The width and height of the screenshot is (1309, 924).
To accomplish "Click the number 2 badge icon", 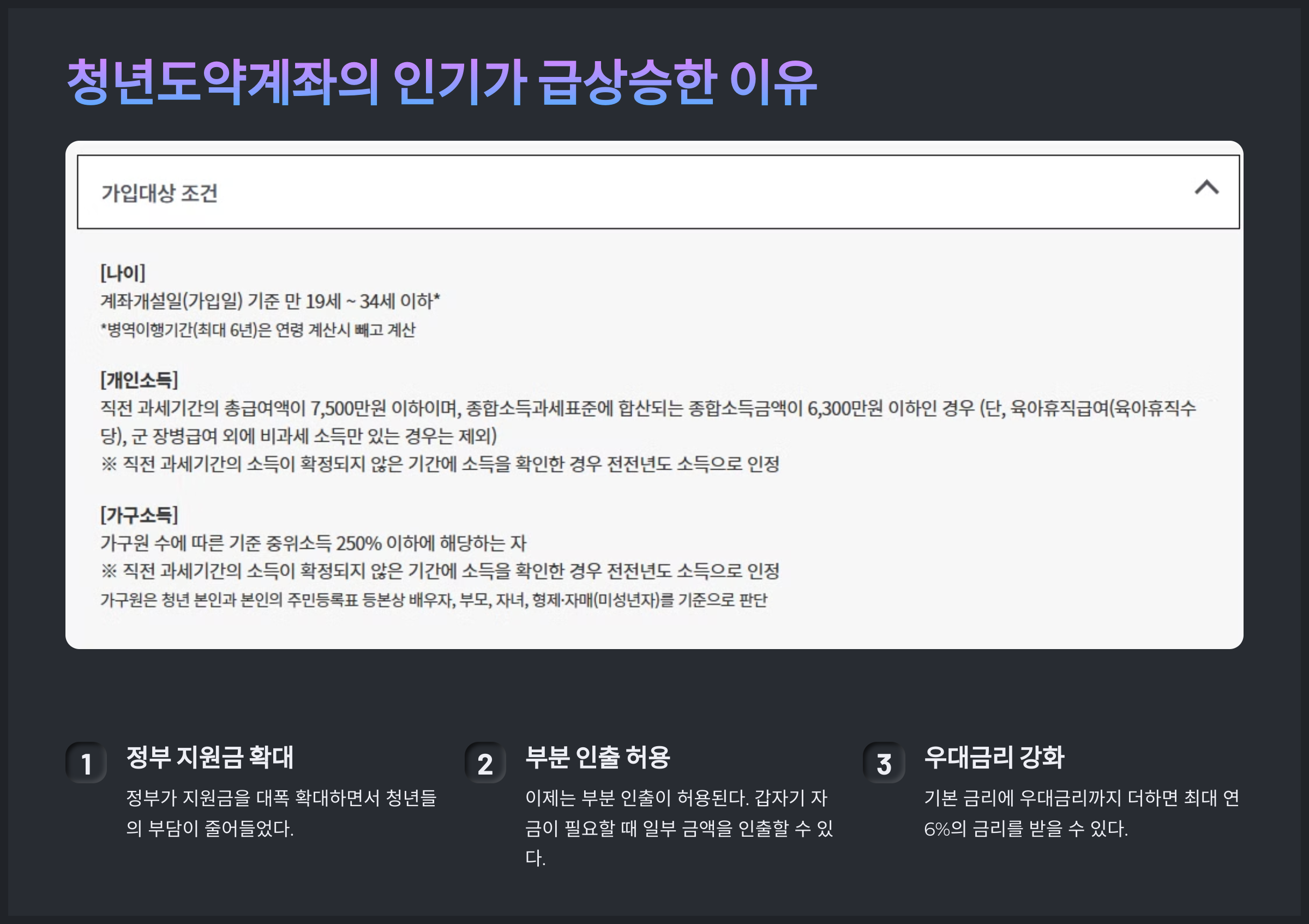I will (x=485, y=763).
